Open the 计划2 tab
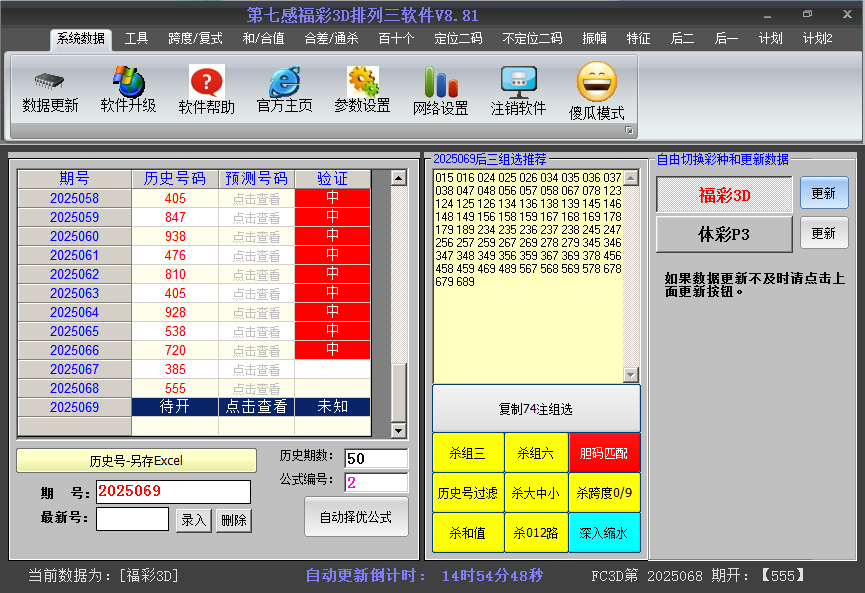This screenshot has width=865, height=593. [817, 39]
